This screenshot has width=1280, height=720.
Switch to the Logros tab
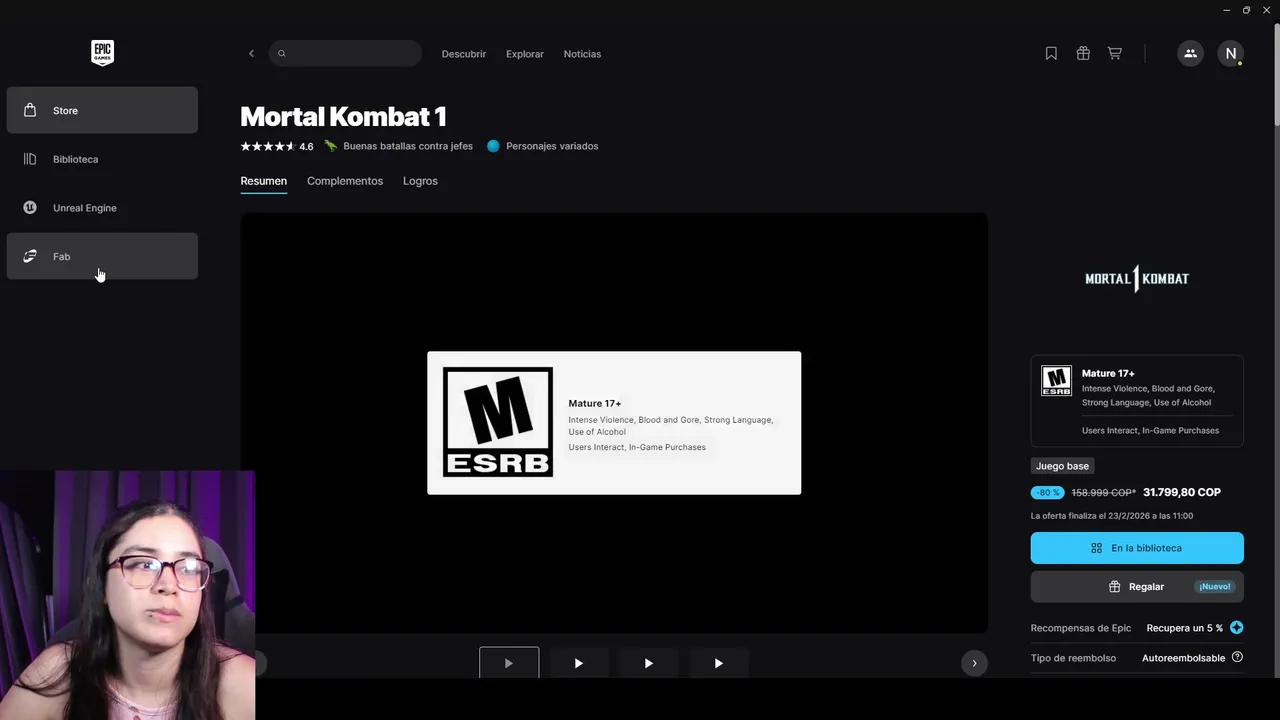tap(420, 181)
